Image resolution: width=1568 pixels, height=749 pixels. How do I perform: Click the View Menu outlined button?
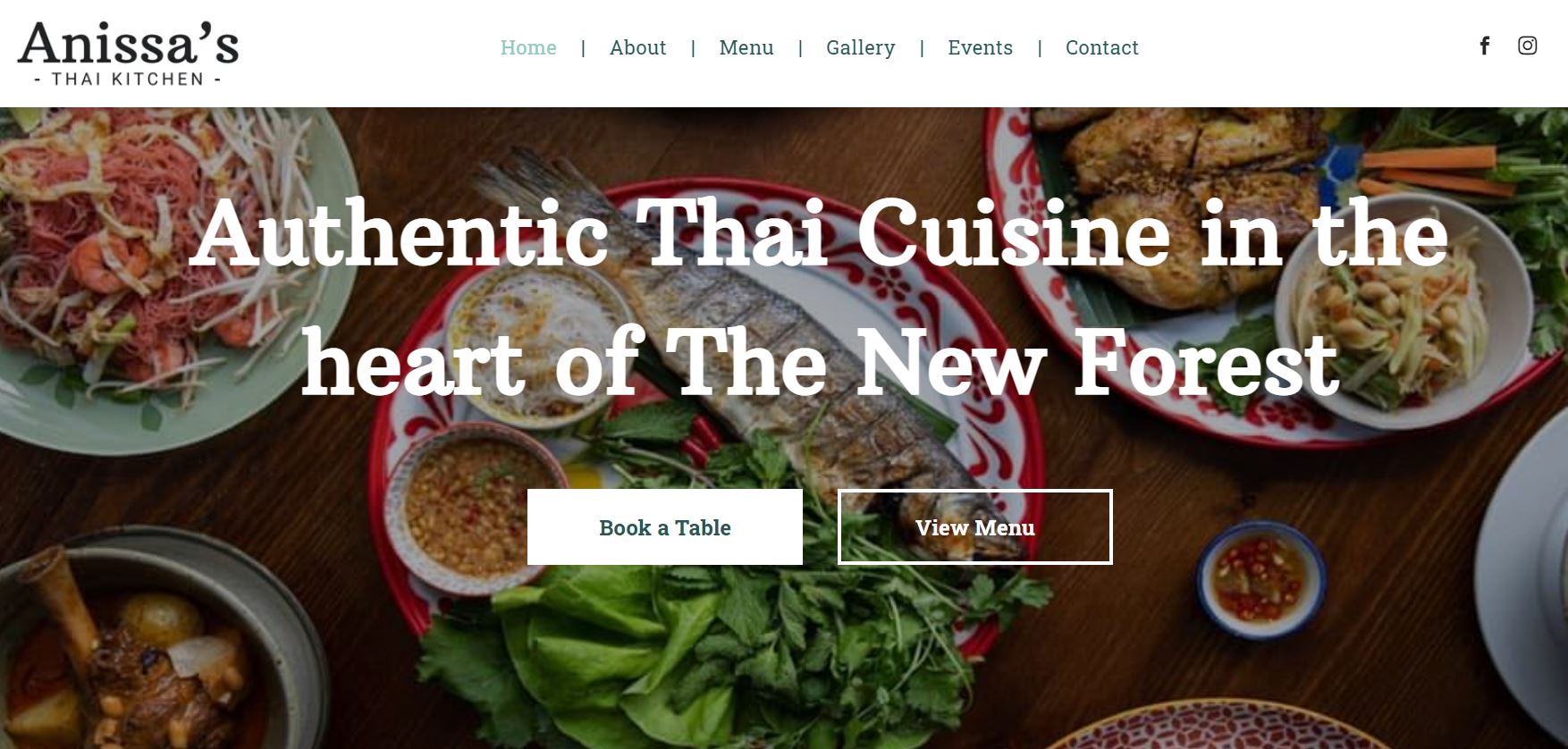tap(975, 527)
